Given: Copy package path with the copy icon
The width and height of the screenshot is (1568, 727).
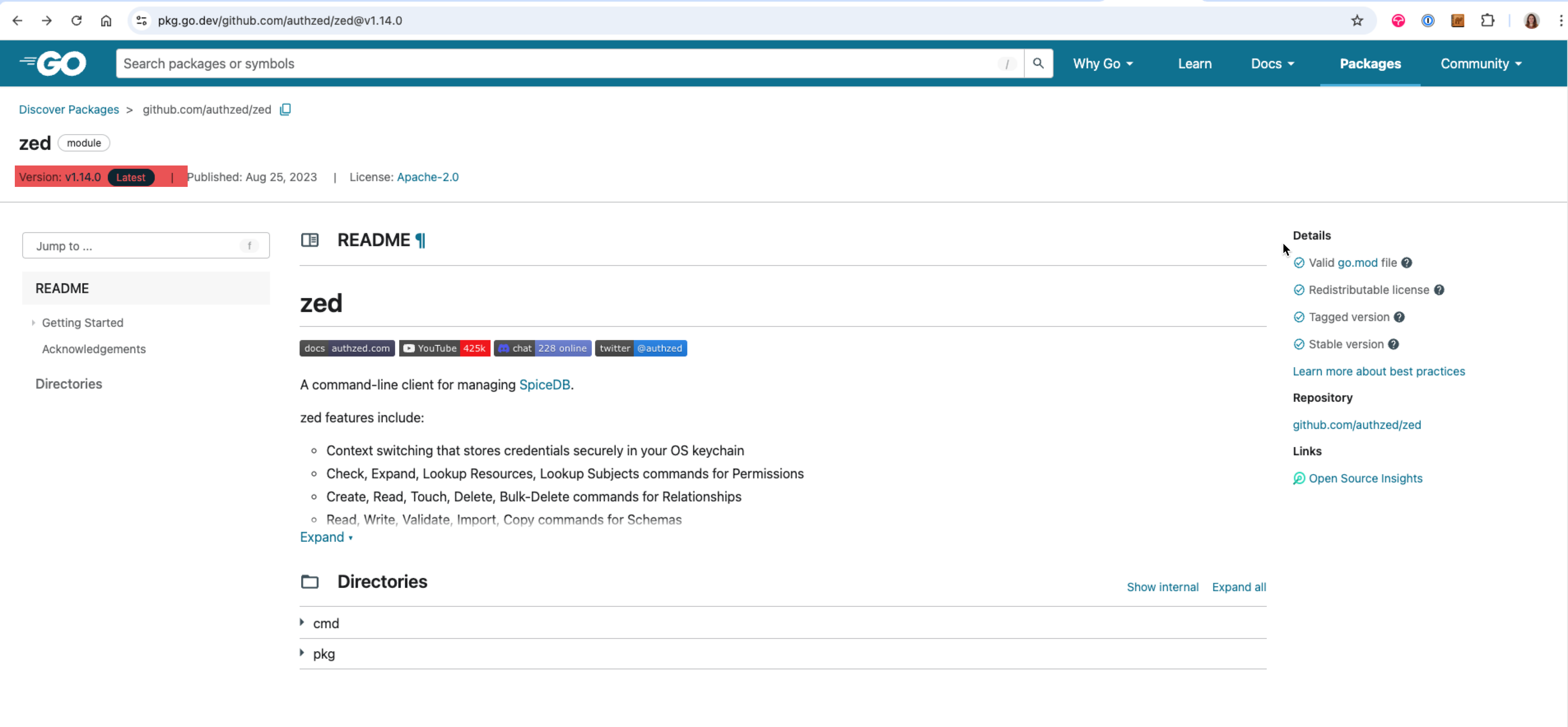Looking at the screenshot, I should pos(285,110).
